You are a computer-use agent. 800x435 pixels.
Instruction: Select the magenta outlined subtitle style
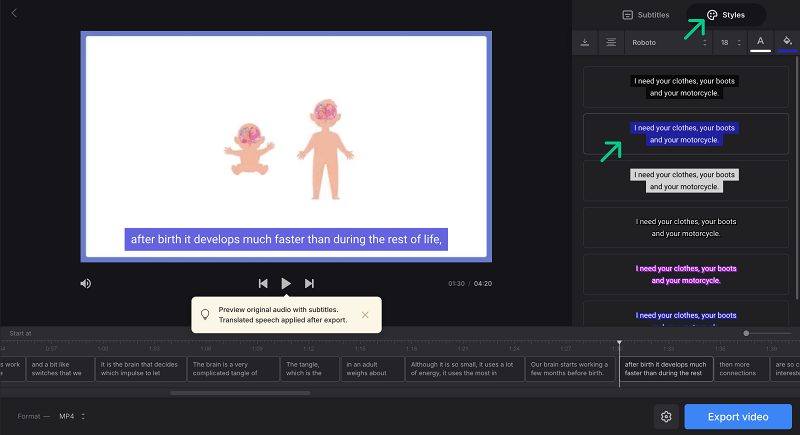click(x=686, y=274)
